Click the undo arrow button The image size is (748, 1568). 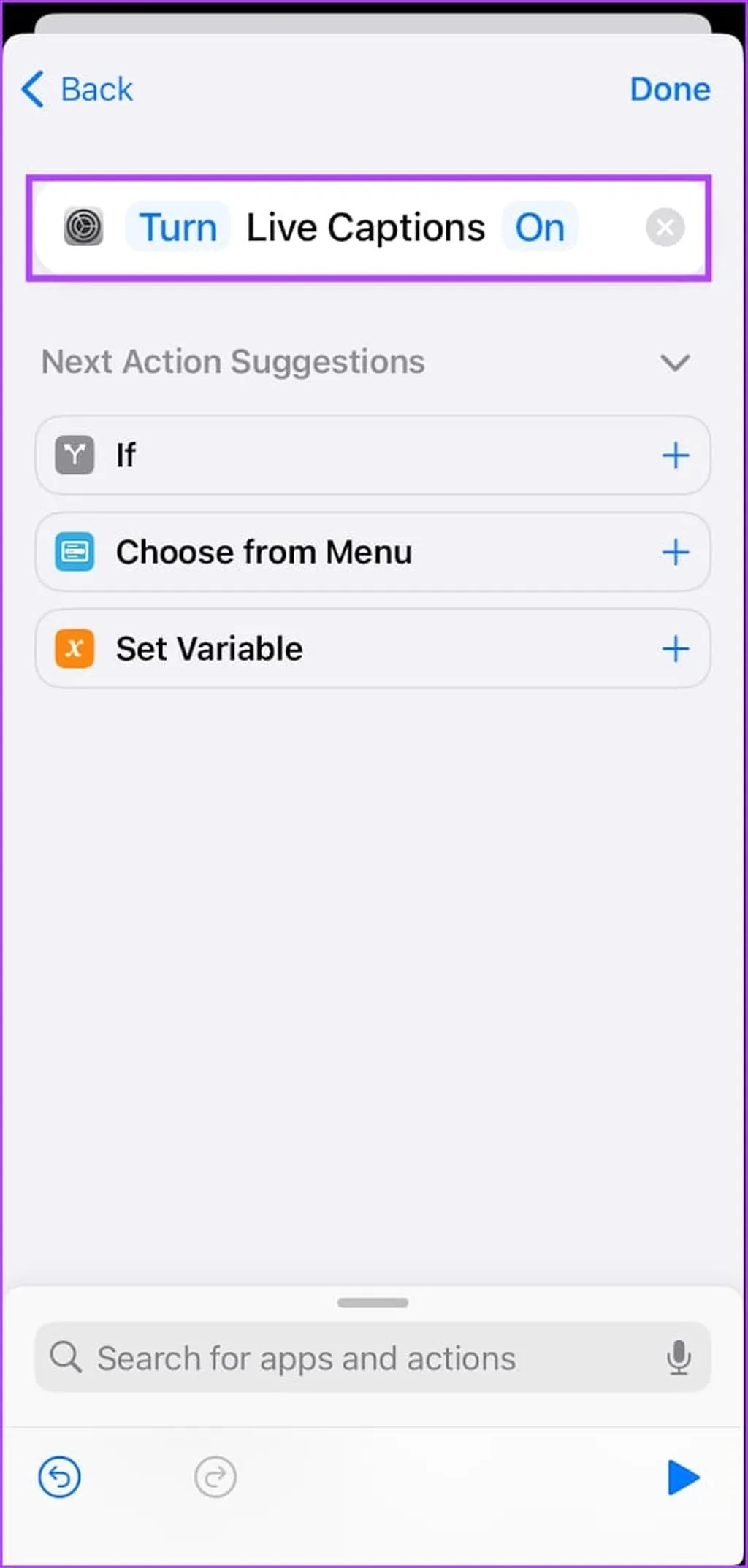coord(59,1477)
